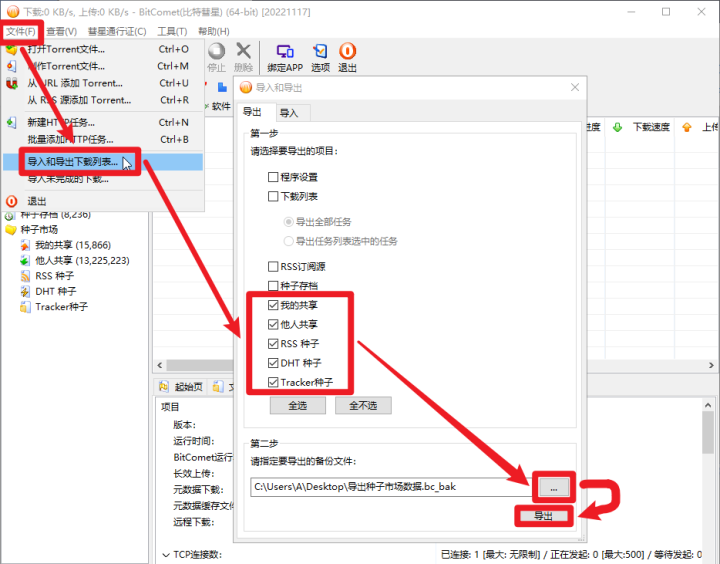Click the DHT 种子 tree icon
Screen dimensions: 720x564
pos(25,292)
